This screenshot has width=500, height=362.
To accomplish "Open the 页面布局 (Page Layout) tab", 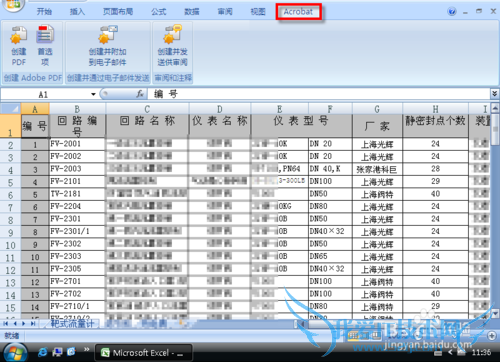I will coord(118,12).
